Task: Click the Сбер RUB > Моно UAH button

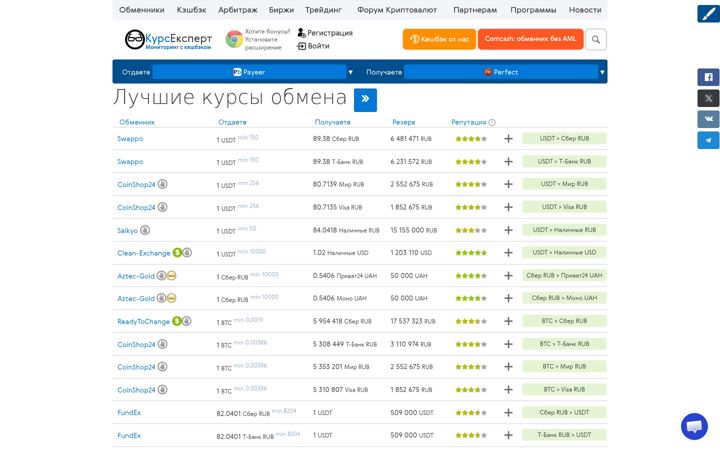Action: coord(564,298)
